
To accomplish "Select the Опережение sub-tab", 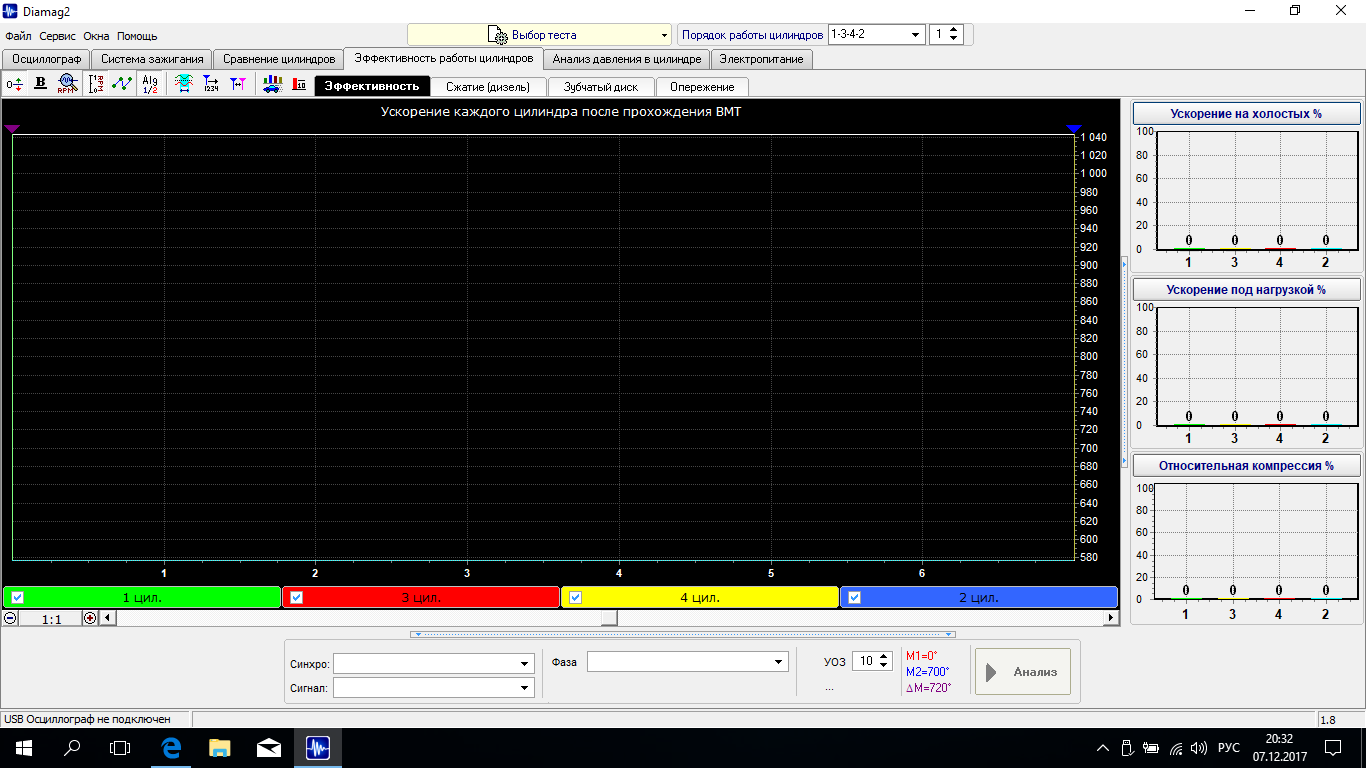I will coord(702,87).
